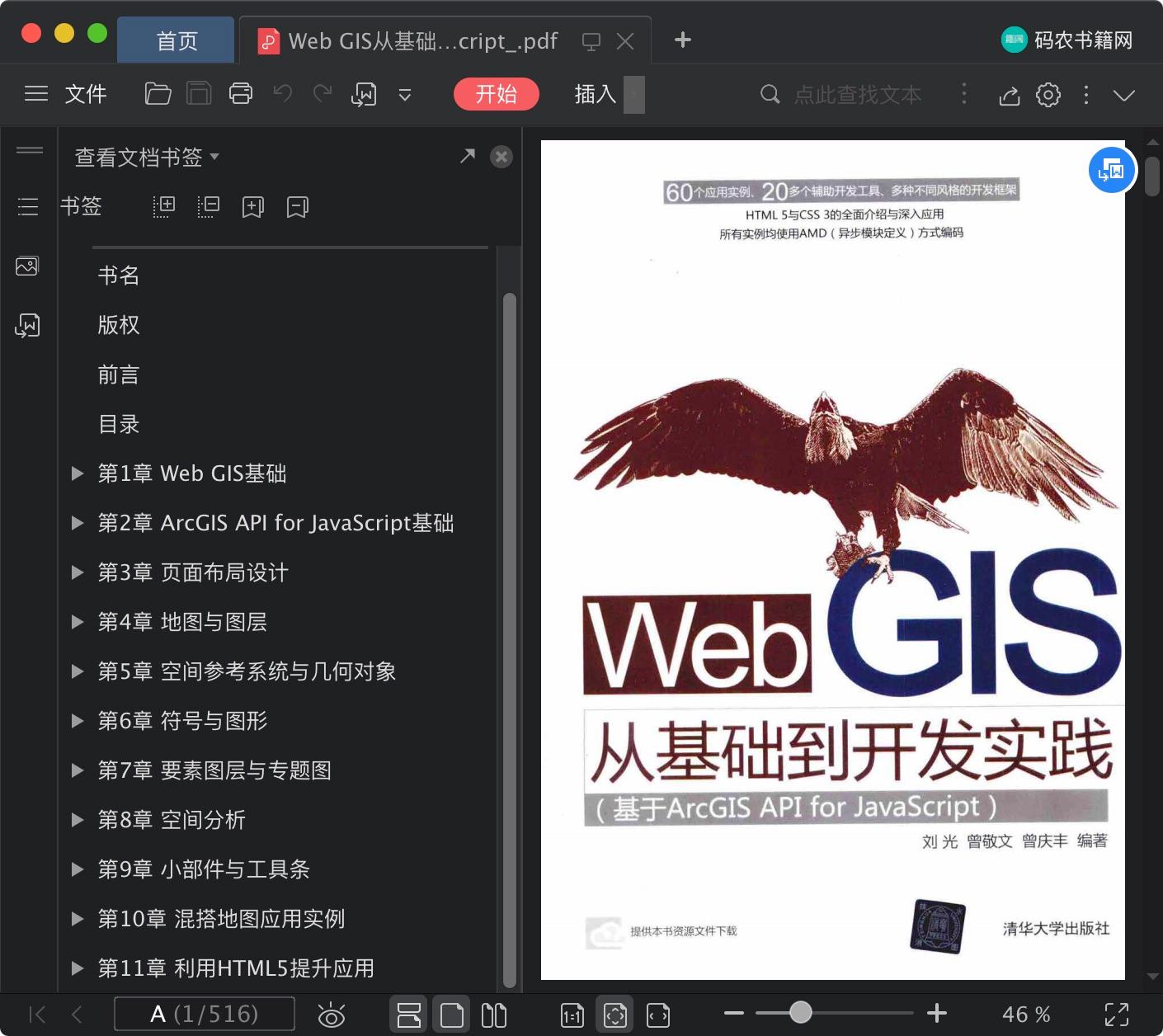1163x1036 pixels.
Task: Click the expand all bookmarks icon
Action: tap(164, 206)
